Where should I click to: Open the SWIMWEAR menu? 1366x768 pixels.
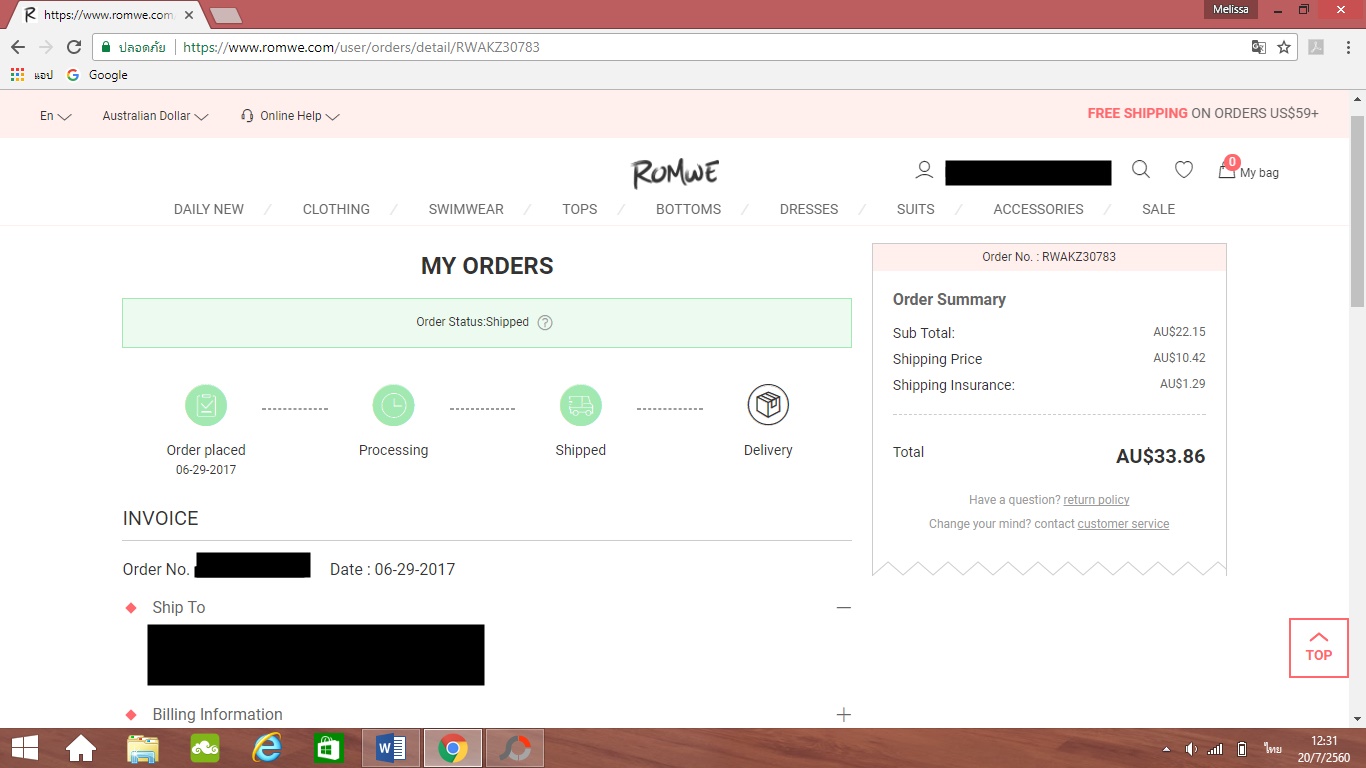point(466,209)
